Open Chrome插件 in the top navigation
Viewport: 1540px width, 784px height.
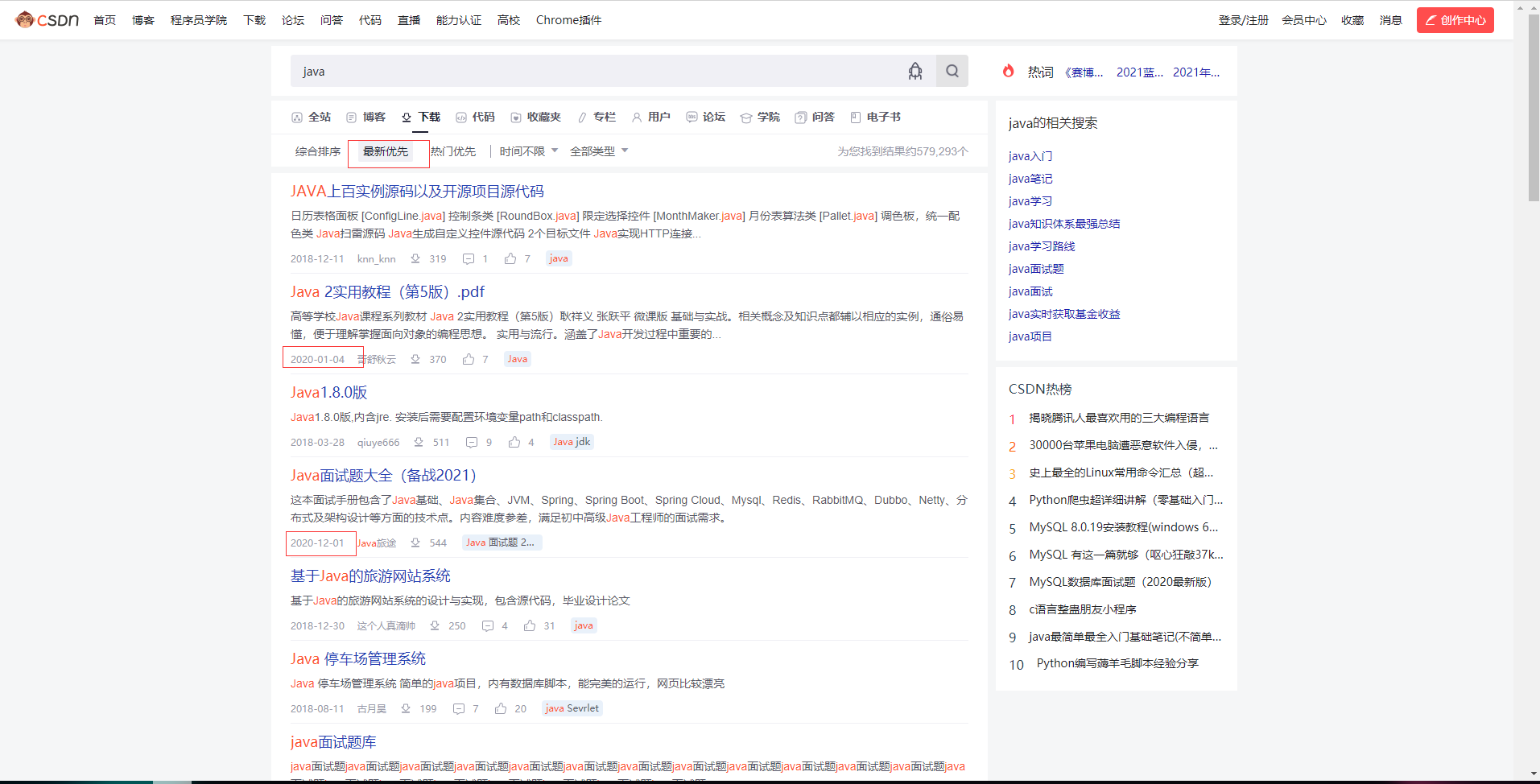click(x=569, y=20)
